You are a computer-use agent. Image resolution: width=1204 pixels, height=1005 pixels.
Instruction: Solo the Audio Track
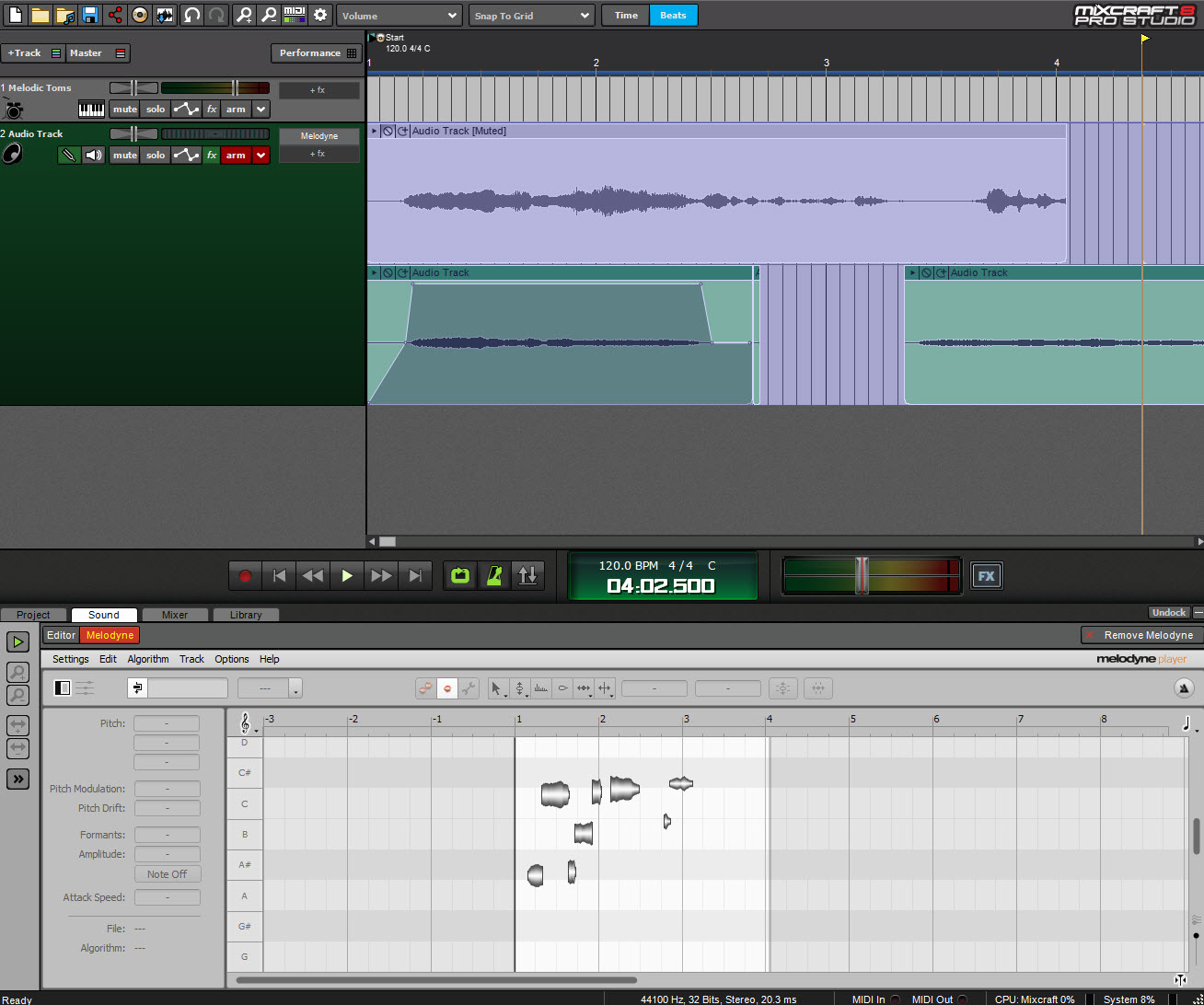pyautogui.click(x=156, y=156)
